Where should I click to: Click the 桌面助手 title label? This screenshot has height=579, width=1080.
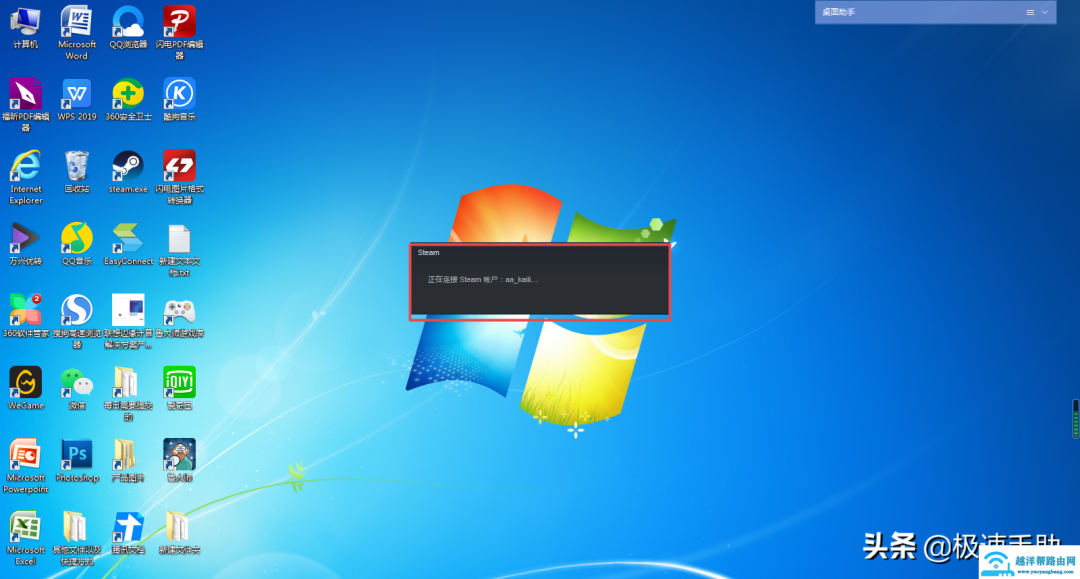coord(838,12)
